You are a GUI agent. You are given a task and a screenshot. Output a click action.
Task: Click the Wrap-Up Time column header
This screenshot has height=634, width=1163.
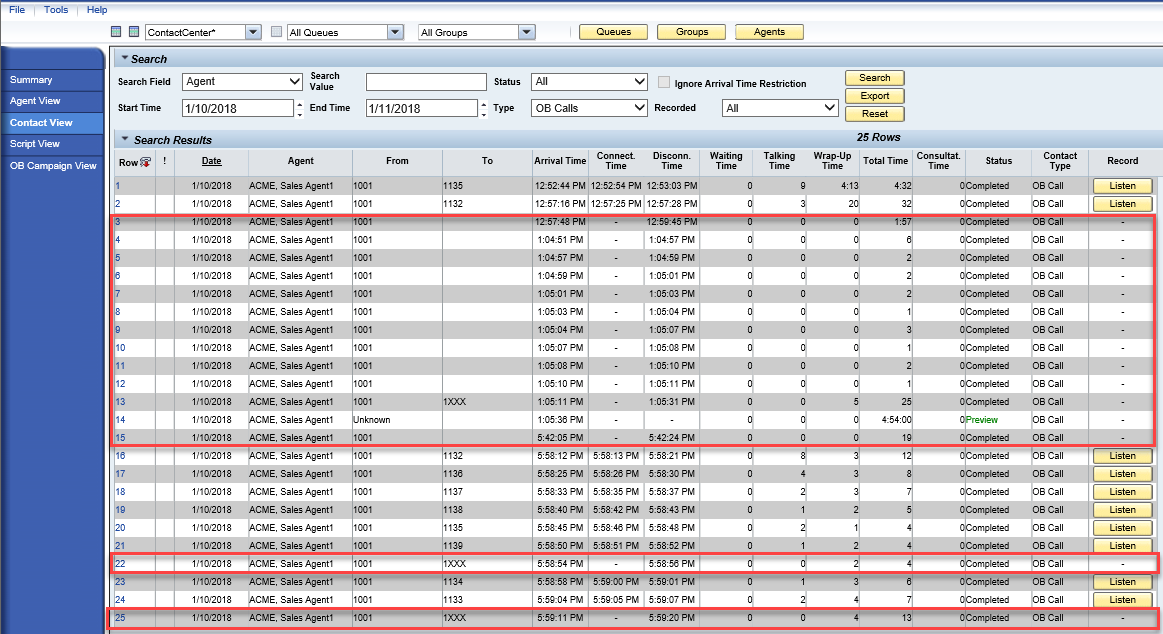pos(832,161)
